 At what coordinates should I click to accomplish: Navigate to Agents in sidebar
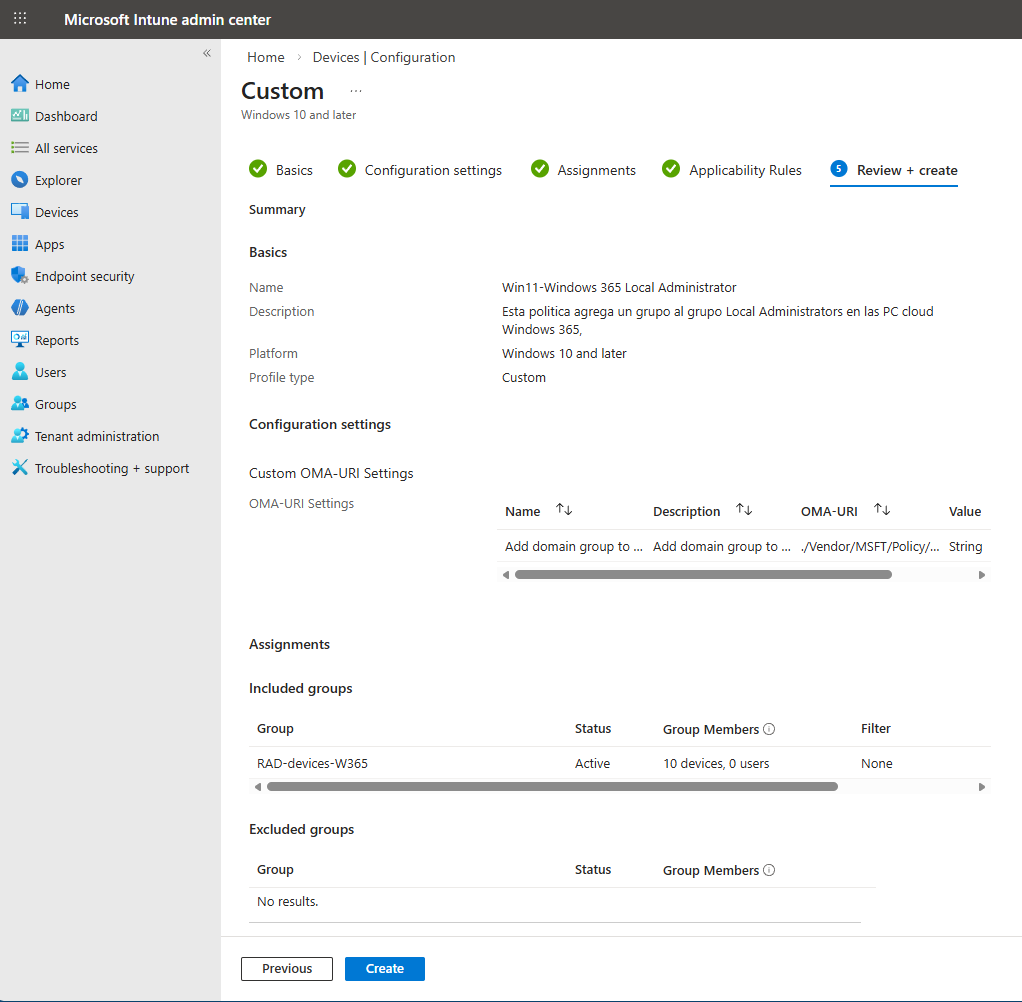[x=55, y=308]
